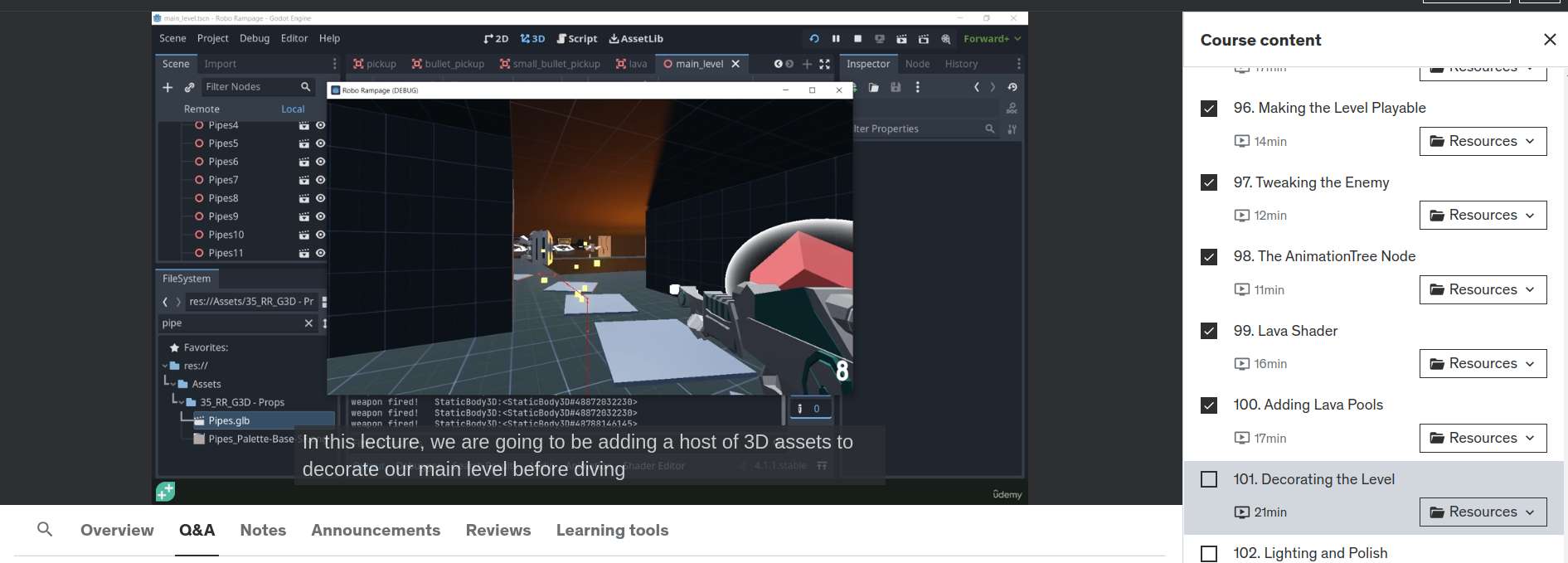Open Resources dropdown for Decorating the Level
The width and height of the screenshot is (1568, 563).
pyautogui.click(x=1483, y=512)
